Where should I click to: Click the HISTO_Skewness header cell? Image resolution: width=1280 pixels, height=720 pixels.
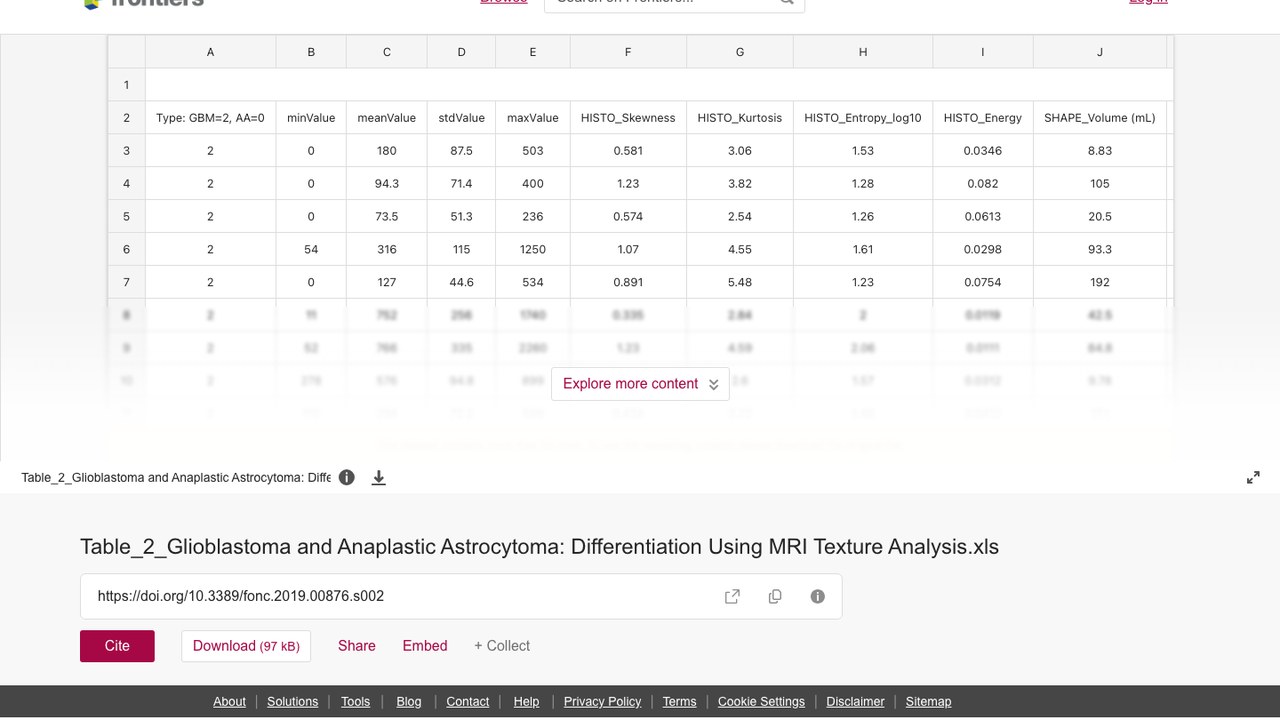point(628,118)
